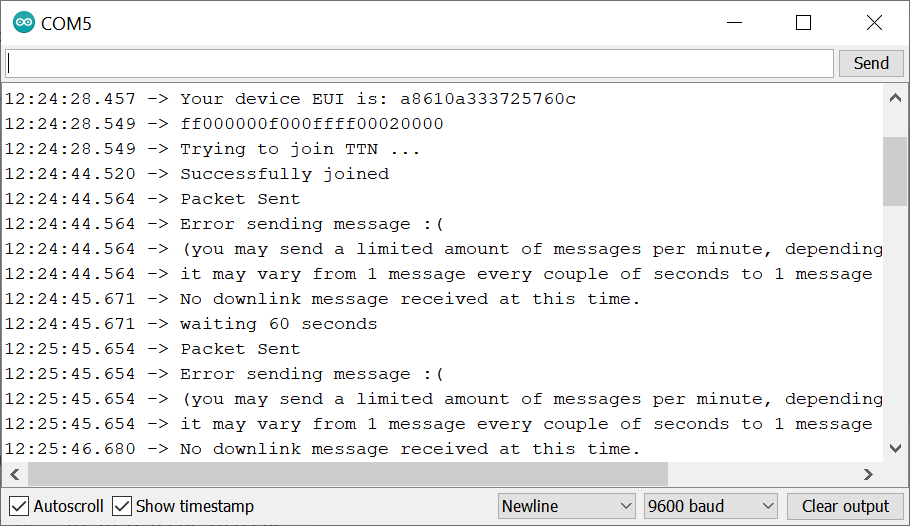Maximize the COM5 serial monitor window

803,23
